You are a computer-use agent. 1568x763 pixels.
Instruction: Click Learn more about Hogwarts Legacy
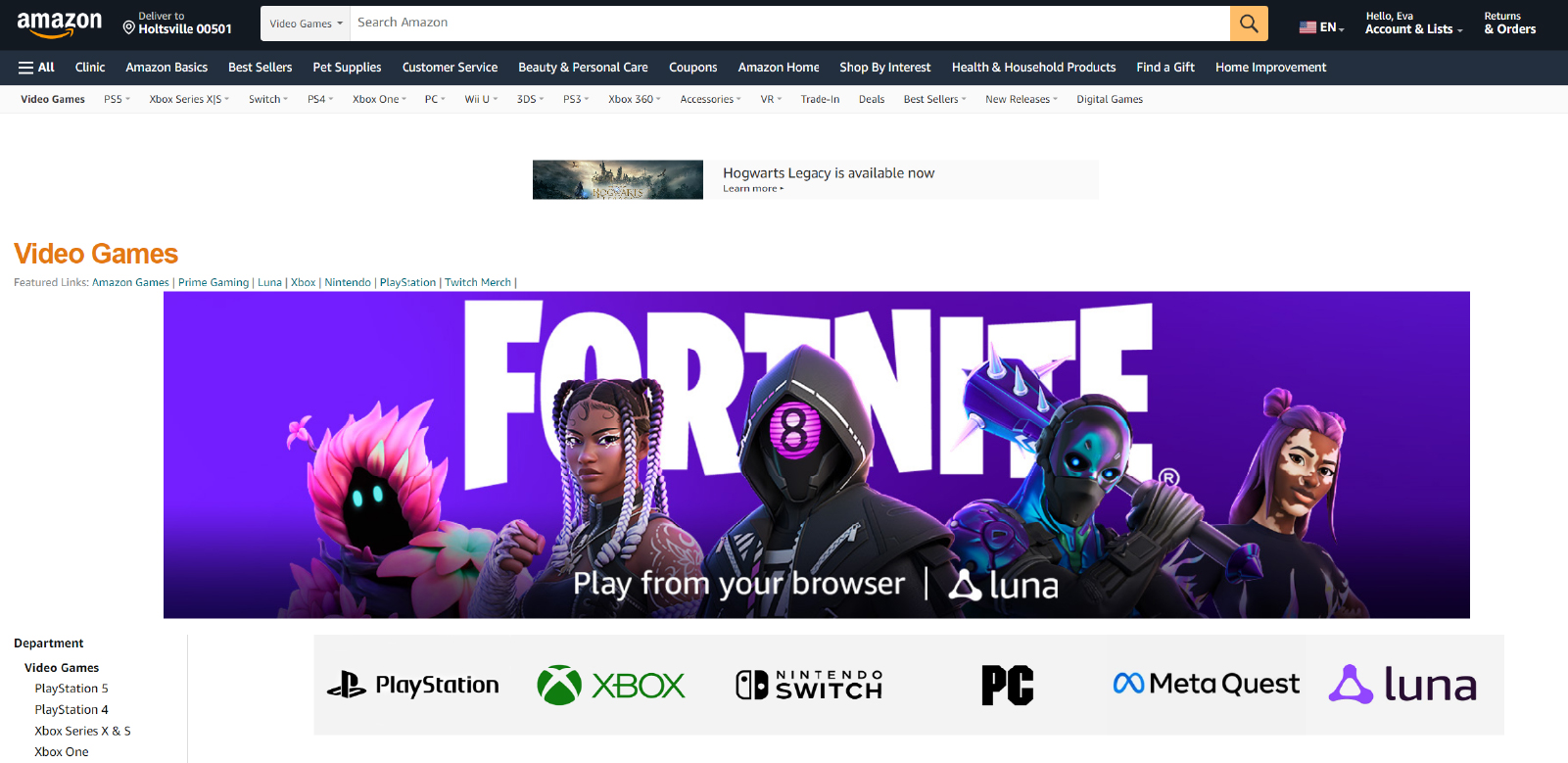pyautogui.click(x=753, y=189)
